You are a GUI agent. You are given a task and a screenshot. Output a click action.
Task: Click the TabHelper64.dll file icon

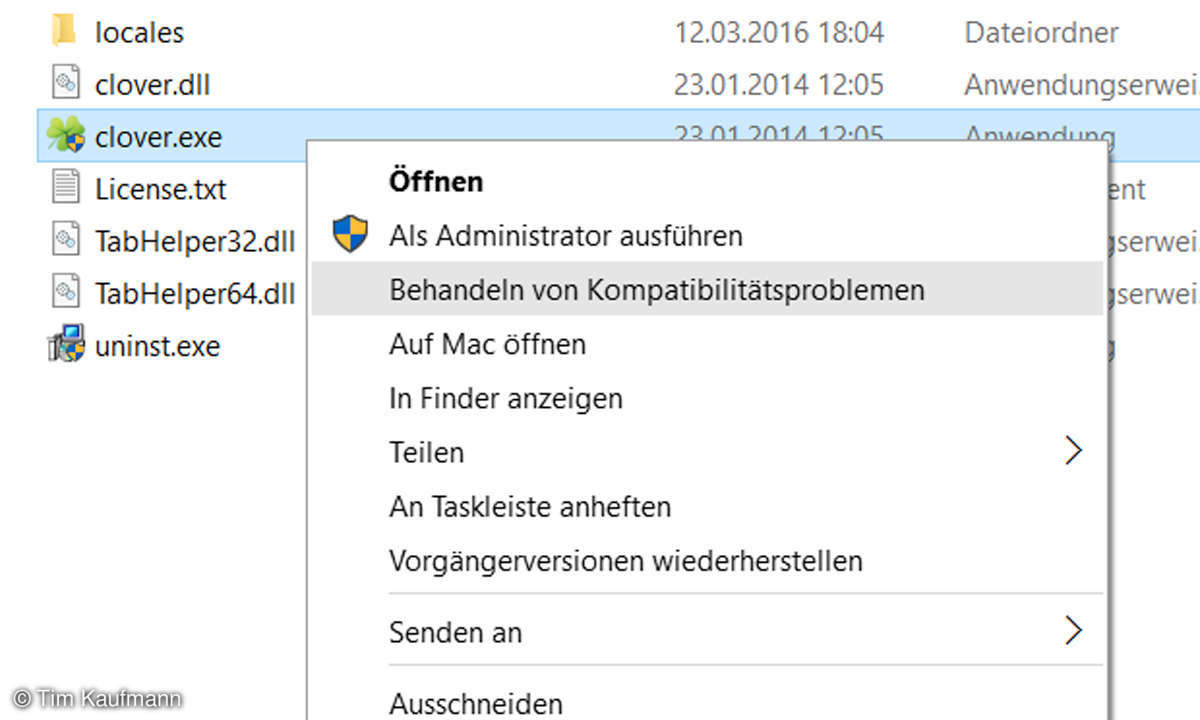coord(66,293)
